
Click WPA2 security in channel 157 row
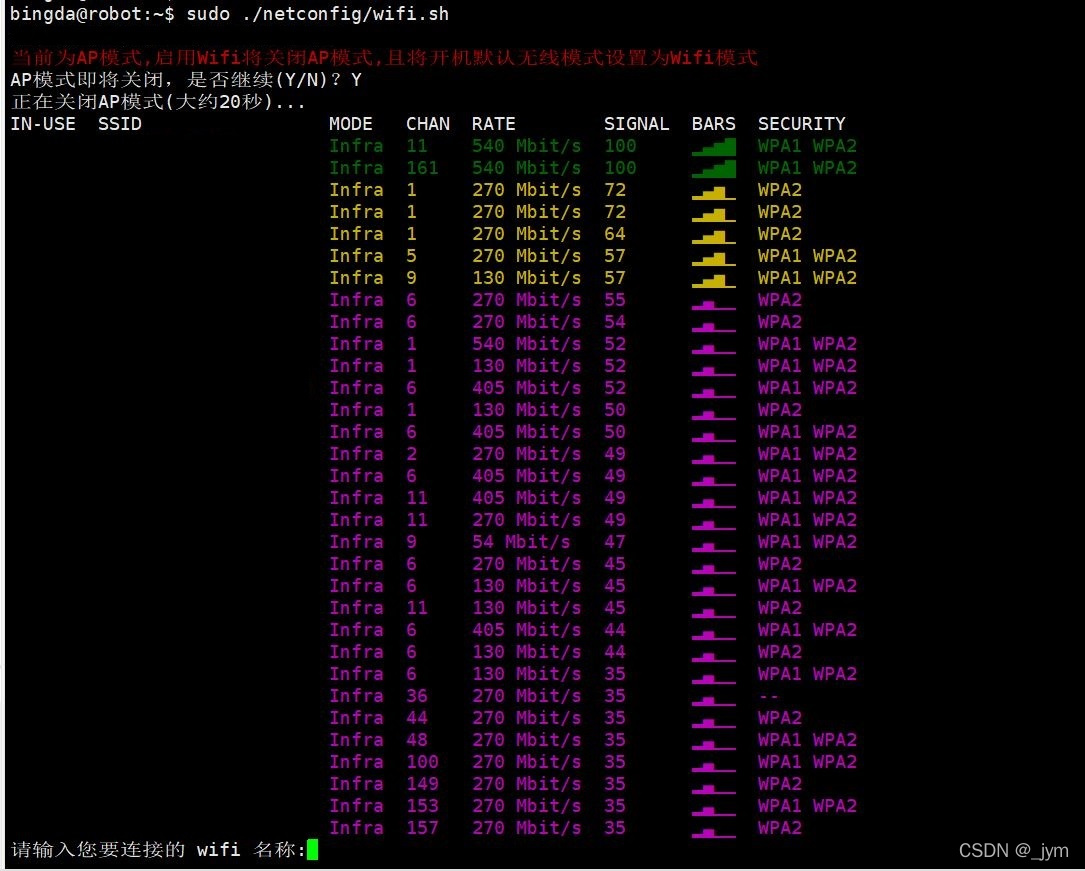coord(780,827)
